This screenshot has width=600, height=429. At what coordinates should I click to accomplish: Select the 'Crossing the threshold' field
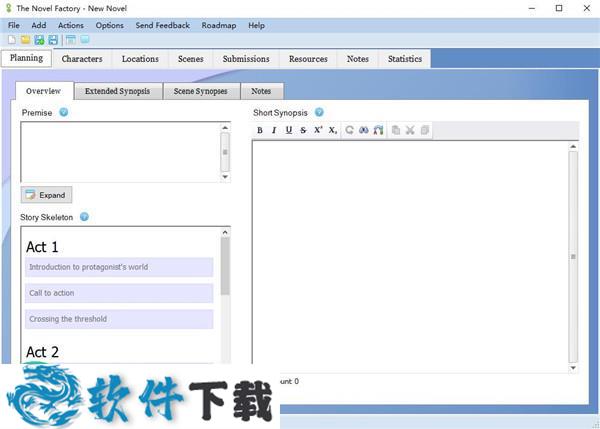119,319
